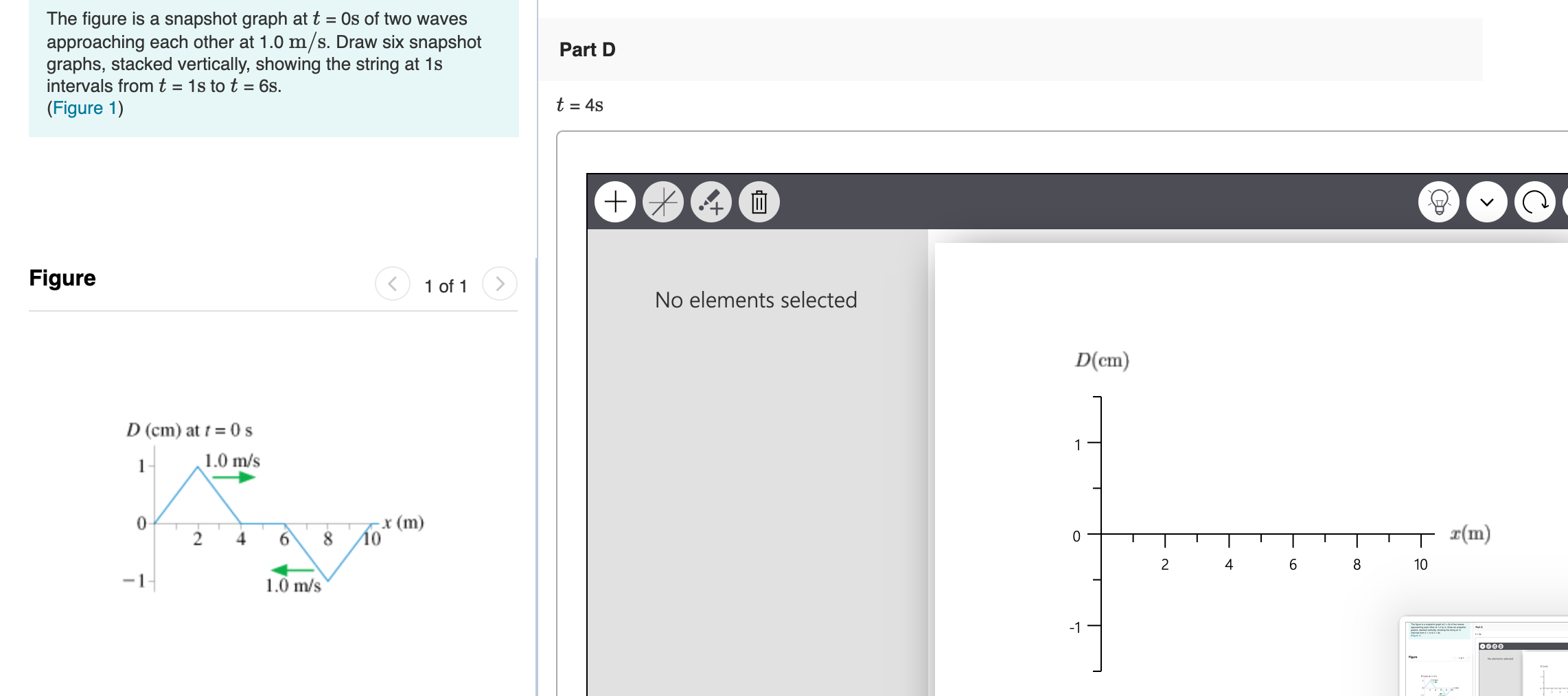Viewport: 1568px width, 696px height.
Task: Select the add element plus tool
Action: pos(614,202)
